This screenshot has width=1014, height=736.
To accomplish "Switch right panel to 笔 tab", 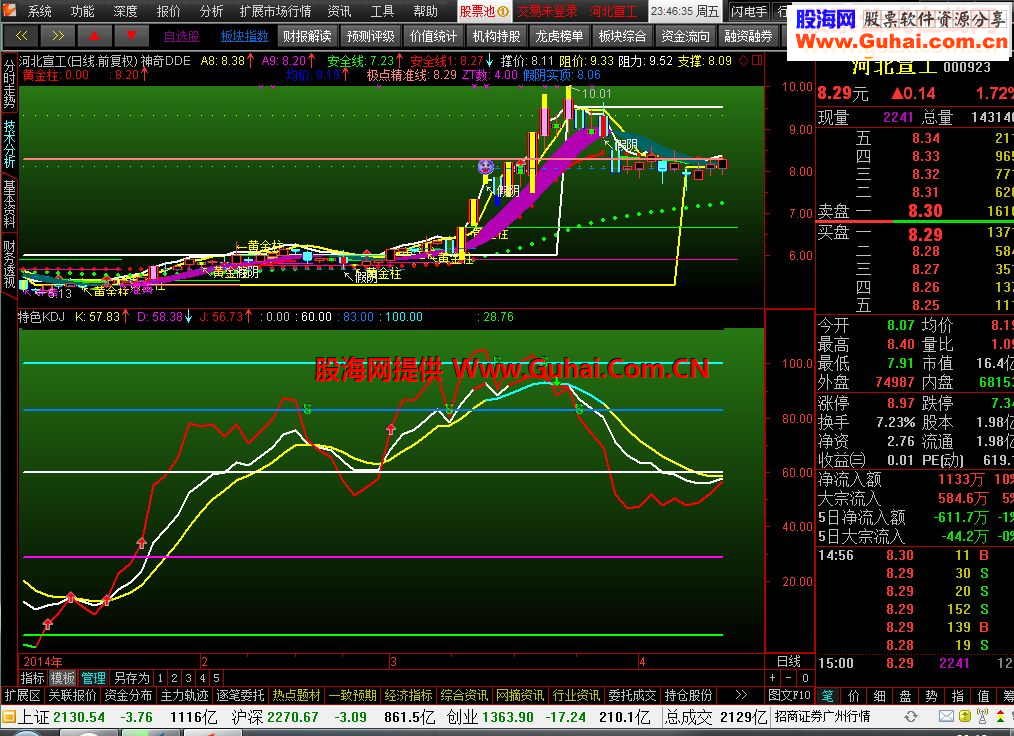I will coord(827,696).
